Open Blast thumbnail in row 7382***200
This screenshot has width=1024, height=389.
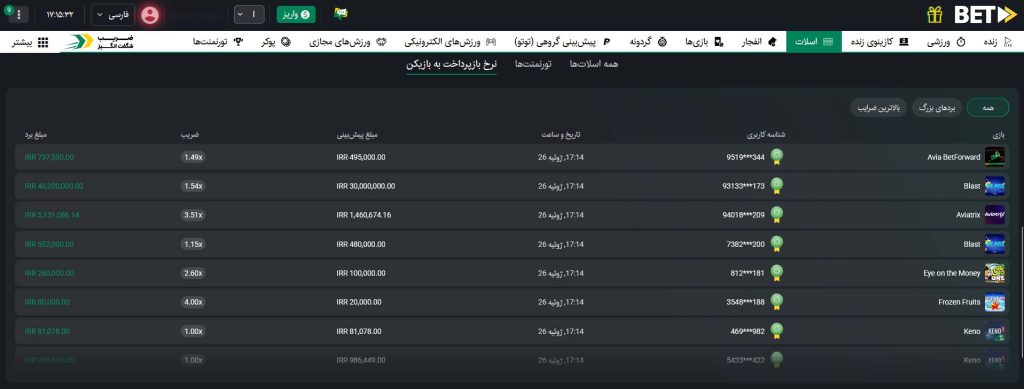(x=995, y=244)
